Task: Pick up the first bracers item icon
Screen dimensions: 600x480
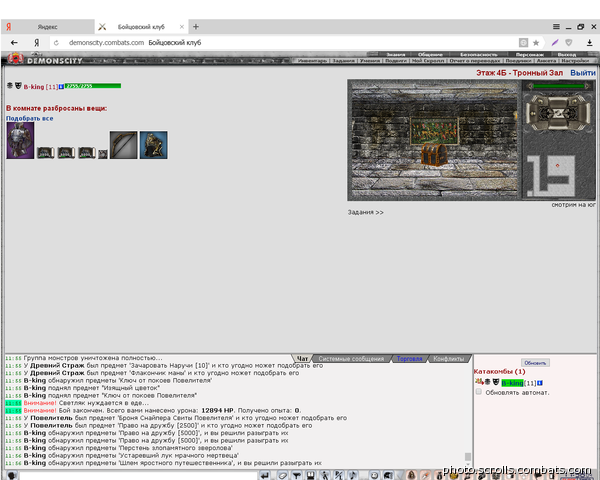Action: 46,153
